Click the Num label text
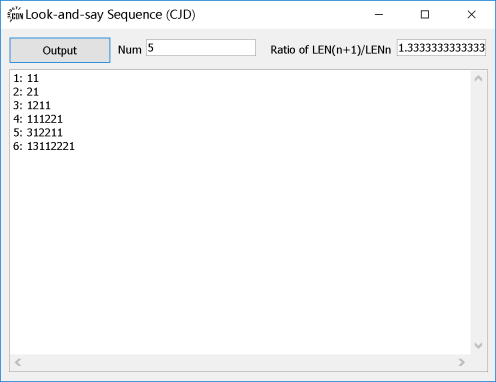 130,50
